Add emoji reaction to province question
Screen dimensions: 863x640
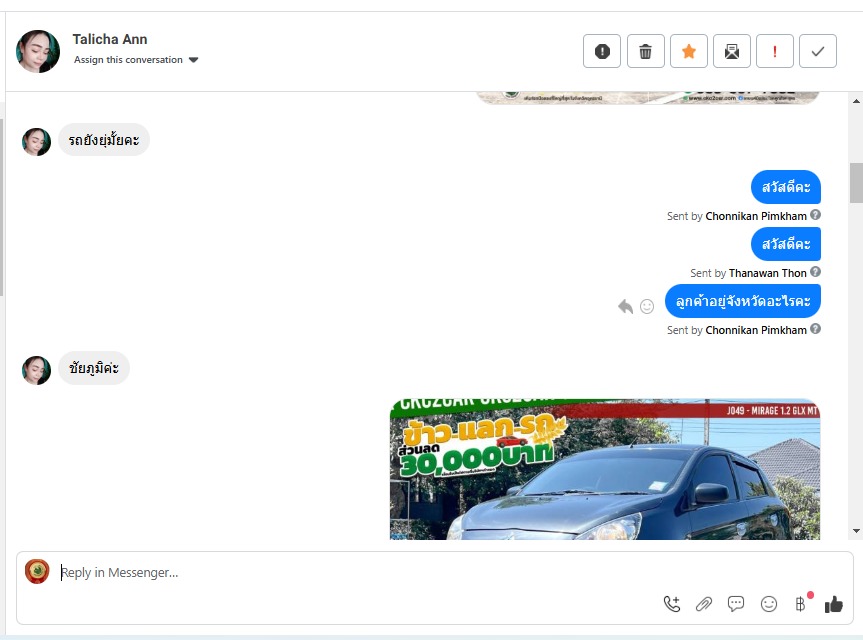647,307
